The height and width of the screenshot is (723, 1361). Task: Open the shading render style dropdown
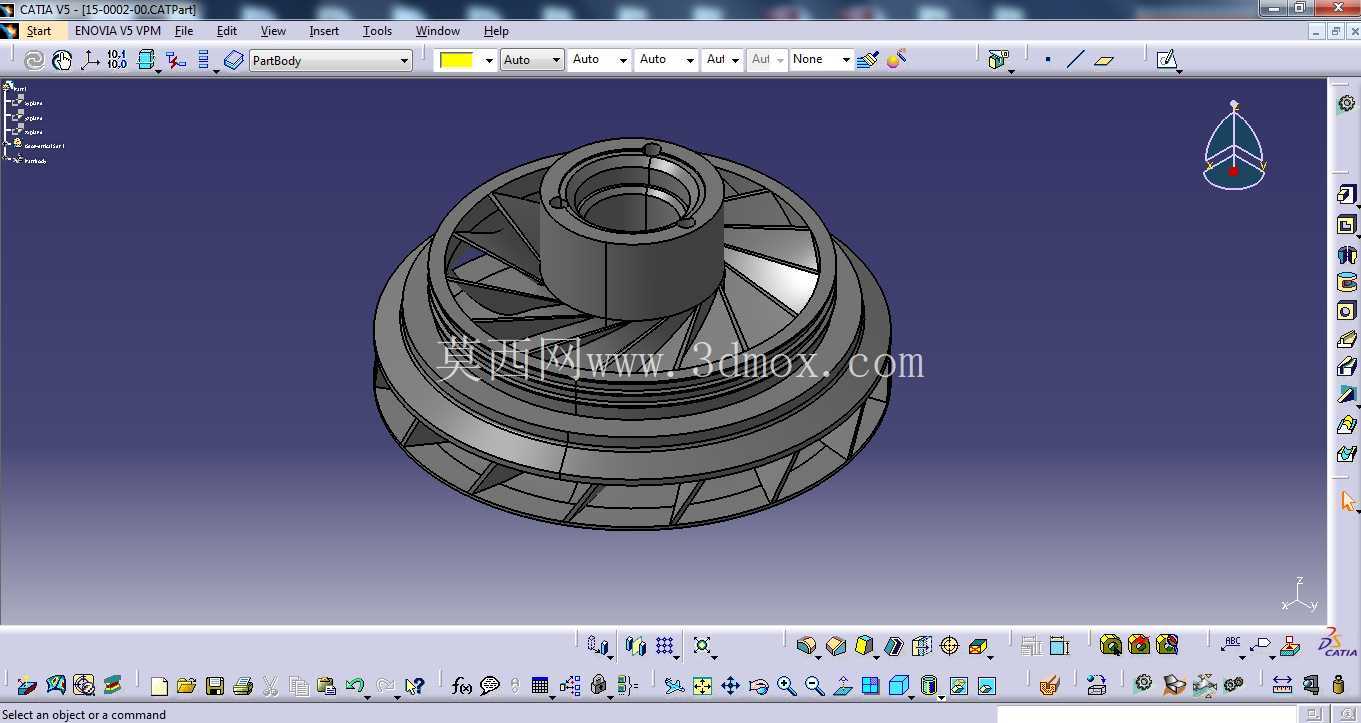tap(930, 686)
